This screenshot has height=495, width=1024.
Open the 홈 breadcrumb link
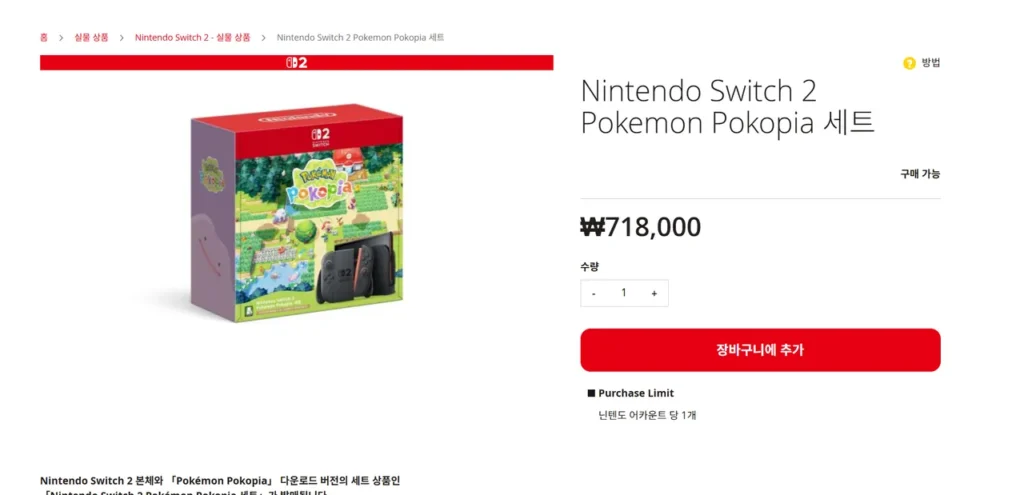point(44,37)
